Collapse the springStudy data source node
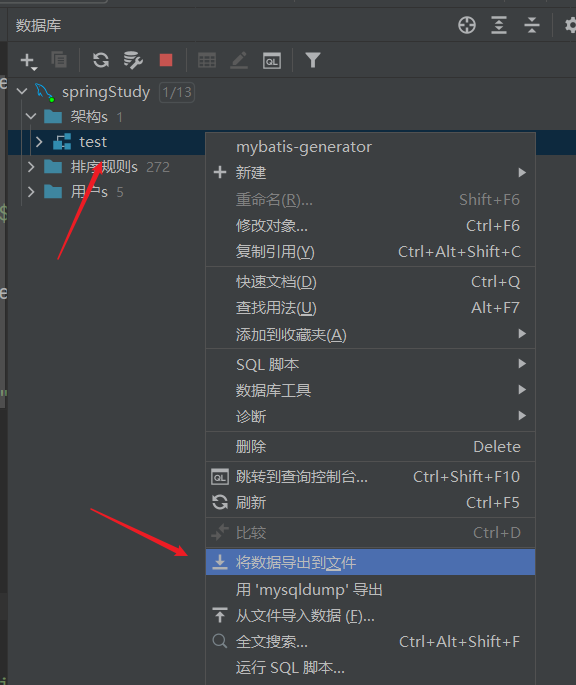Image resolution: width=576 pixels, height=685 pixels. pyautogui.click(x=22, y=92)
